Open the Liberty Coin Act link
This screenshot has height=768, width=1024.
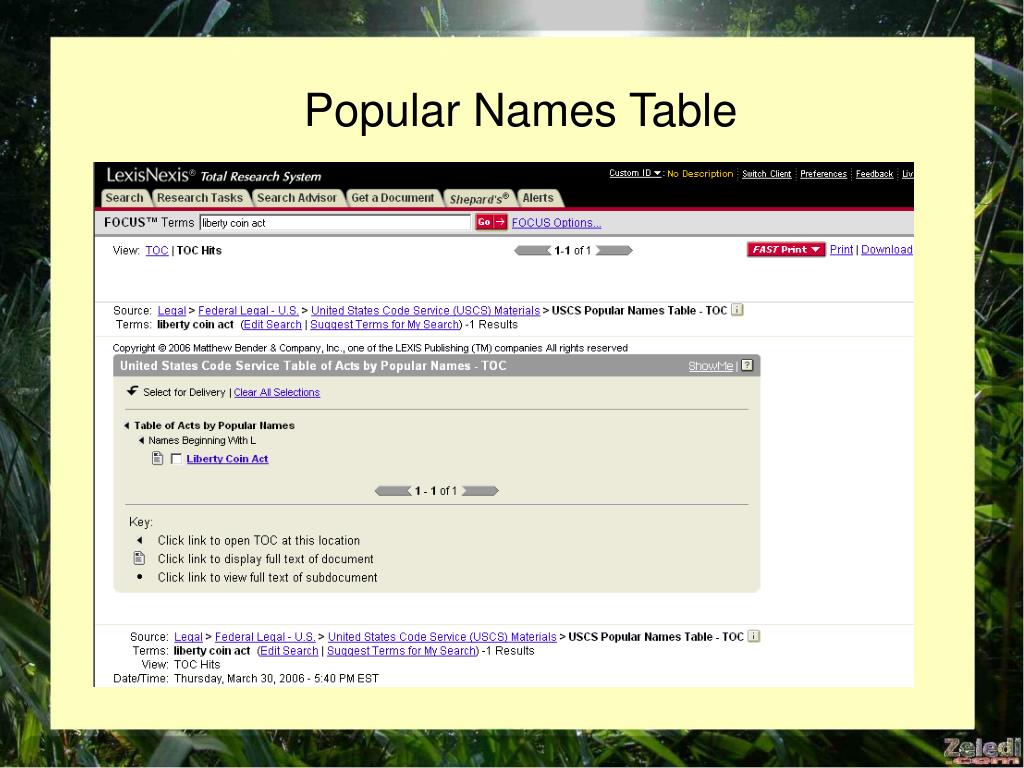click(227, 458)
